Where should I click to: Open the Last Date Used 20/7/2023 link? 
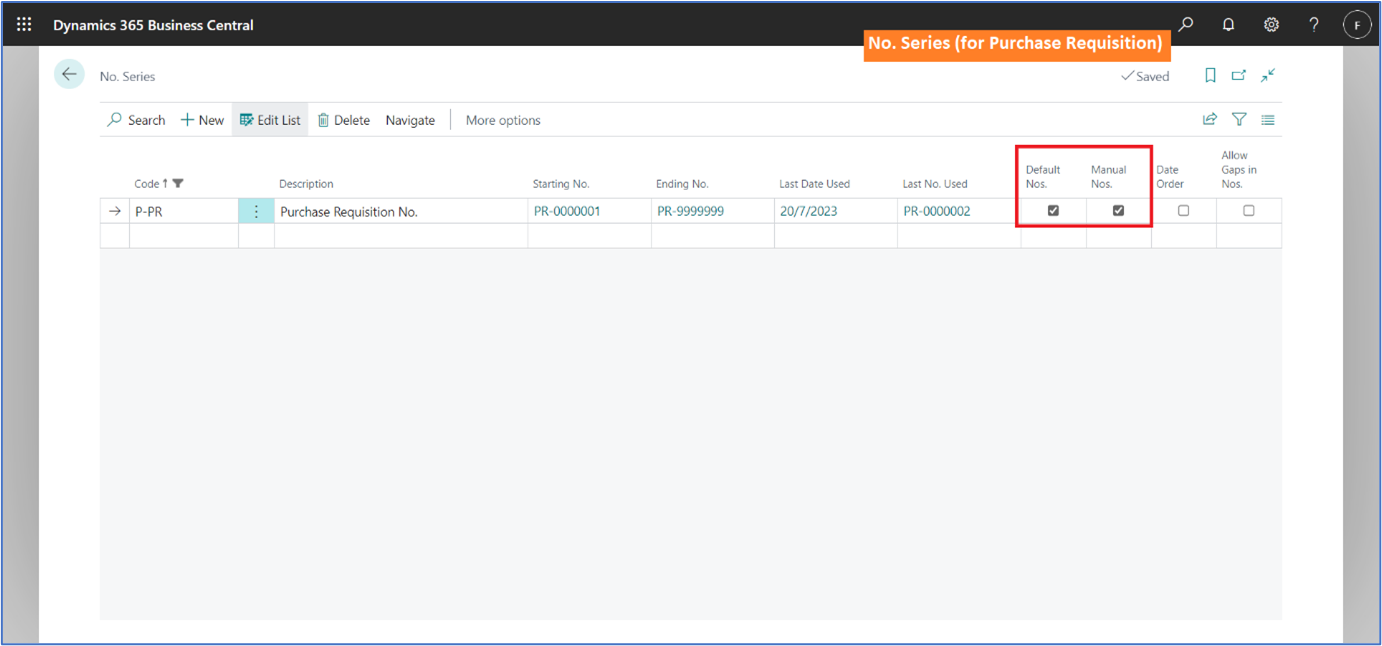808,211
